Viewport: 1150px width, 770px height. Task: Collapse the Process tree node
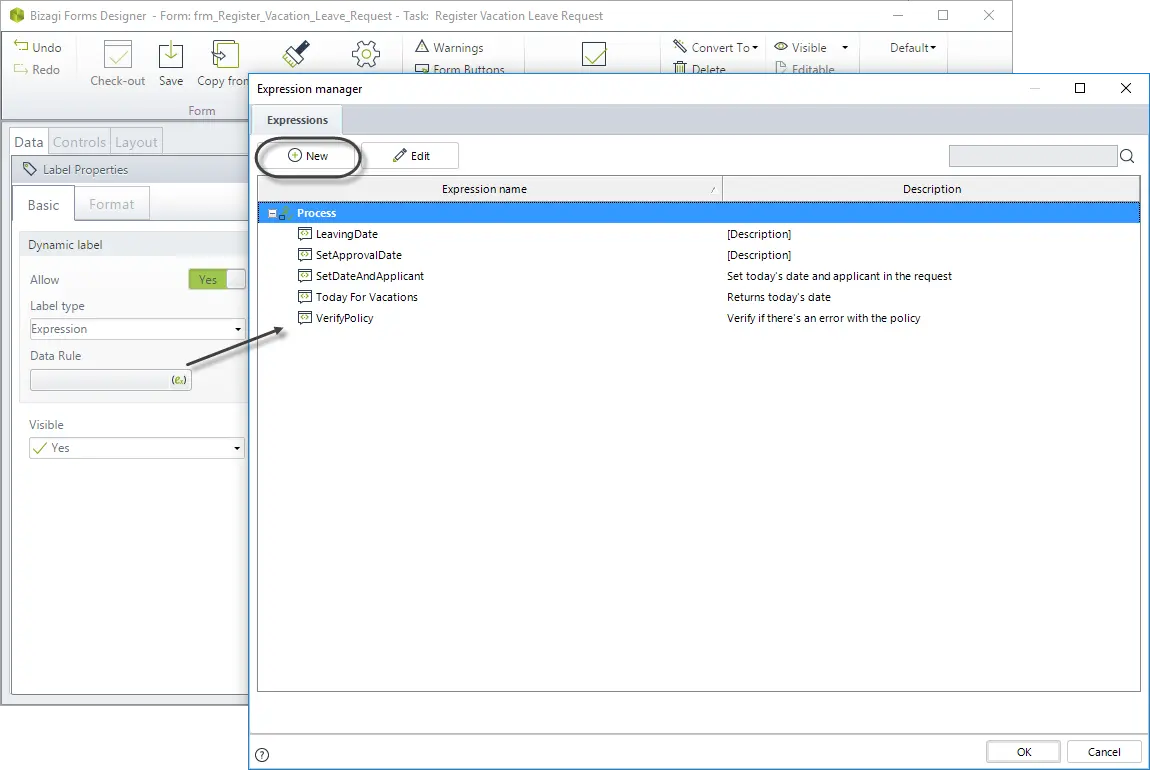pyautogui.click(x=272, y=213)
